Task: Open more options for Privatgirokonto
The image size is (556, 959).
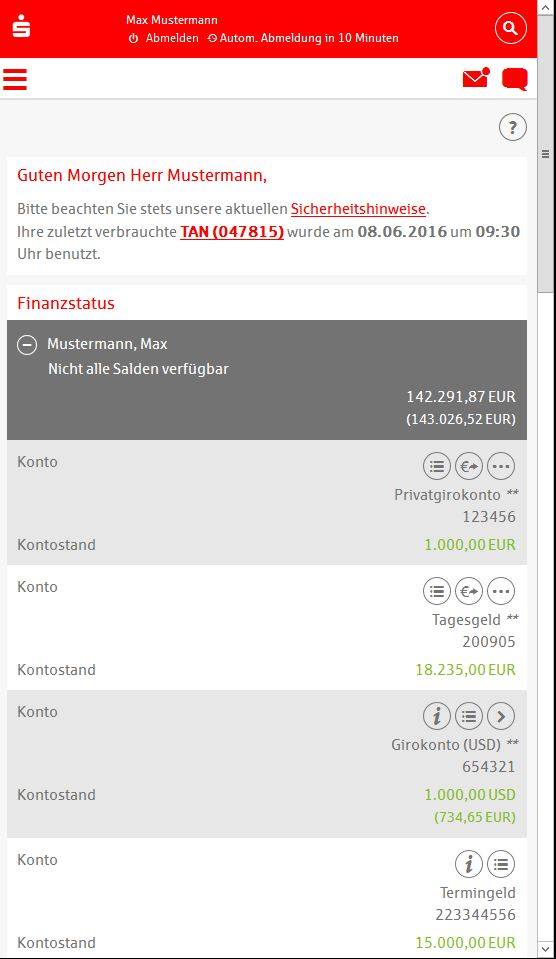Action: point(501,467)
